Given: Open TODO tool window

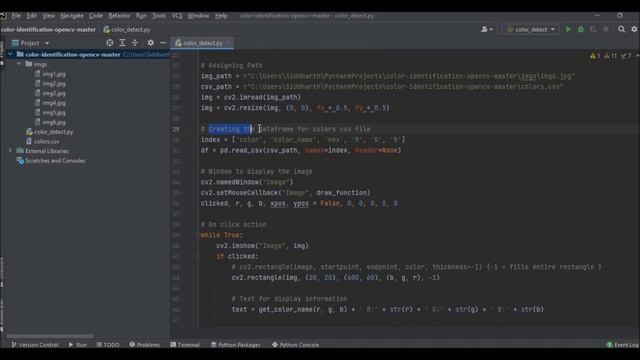Looking at the screenshot, I should click(x=108, y=344).
